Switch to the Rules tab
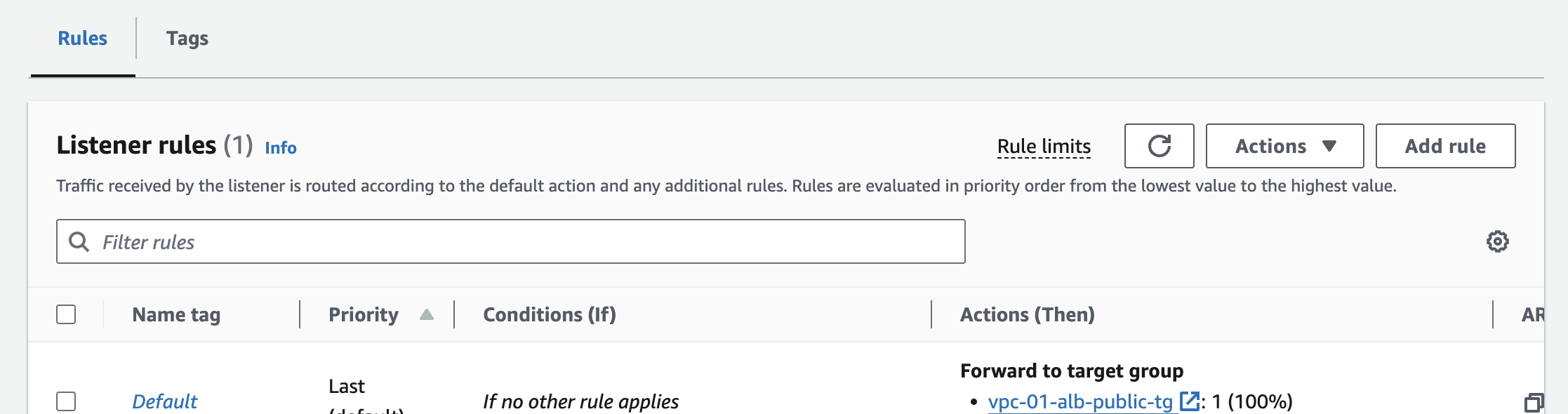 (83, 39)
